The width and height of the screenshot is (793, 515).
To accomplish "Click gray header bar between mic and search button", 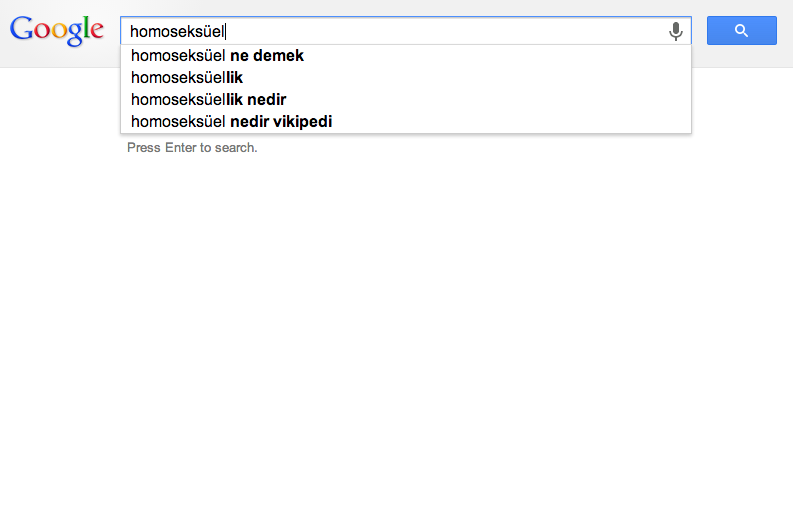I will pos(699,30).
